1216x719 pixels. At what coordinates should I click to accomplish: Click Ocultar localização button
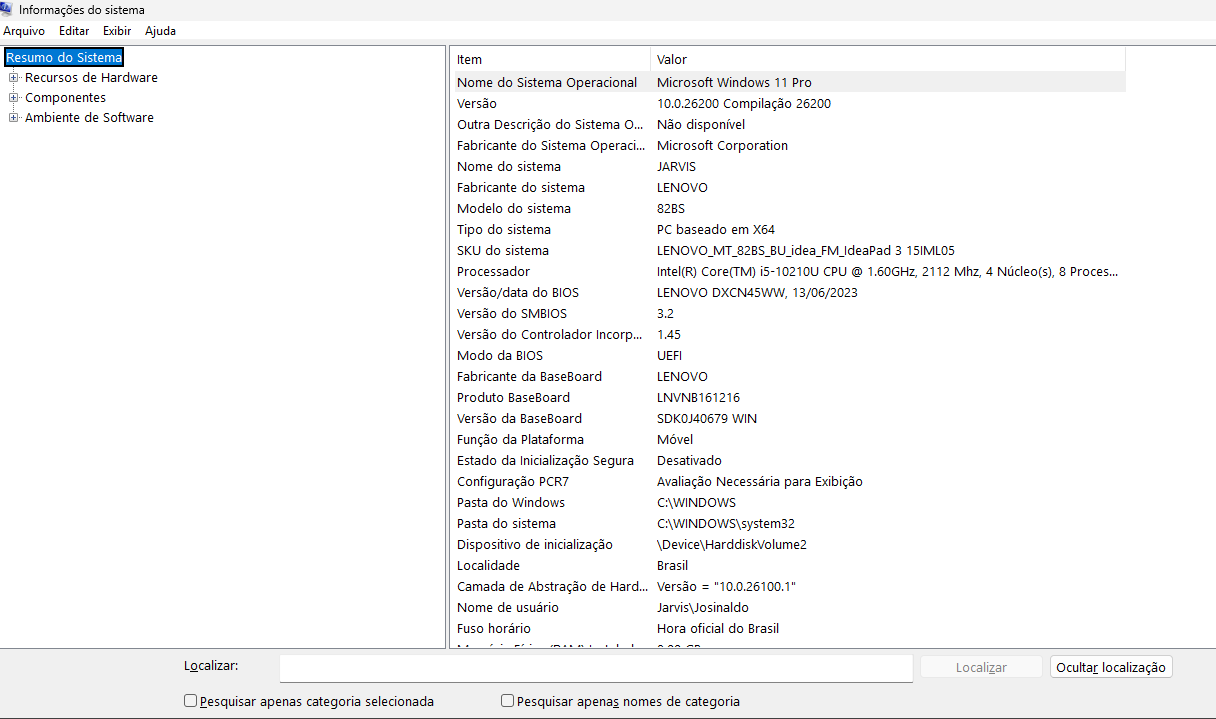click(1111, 667)
